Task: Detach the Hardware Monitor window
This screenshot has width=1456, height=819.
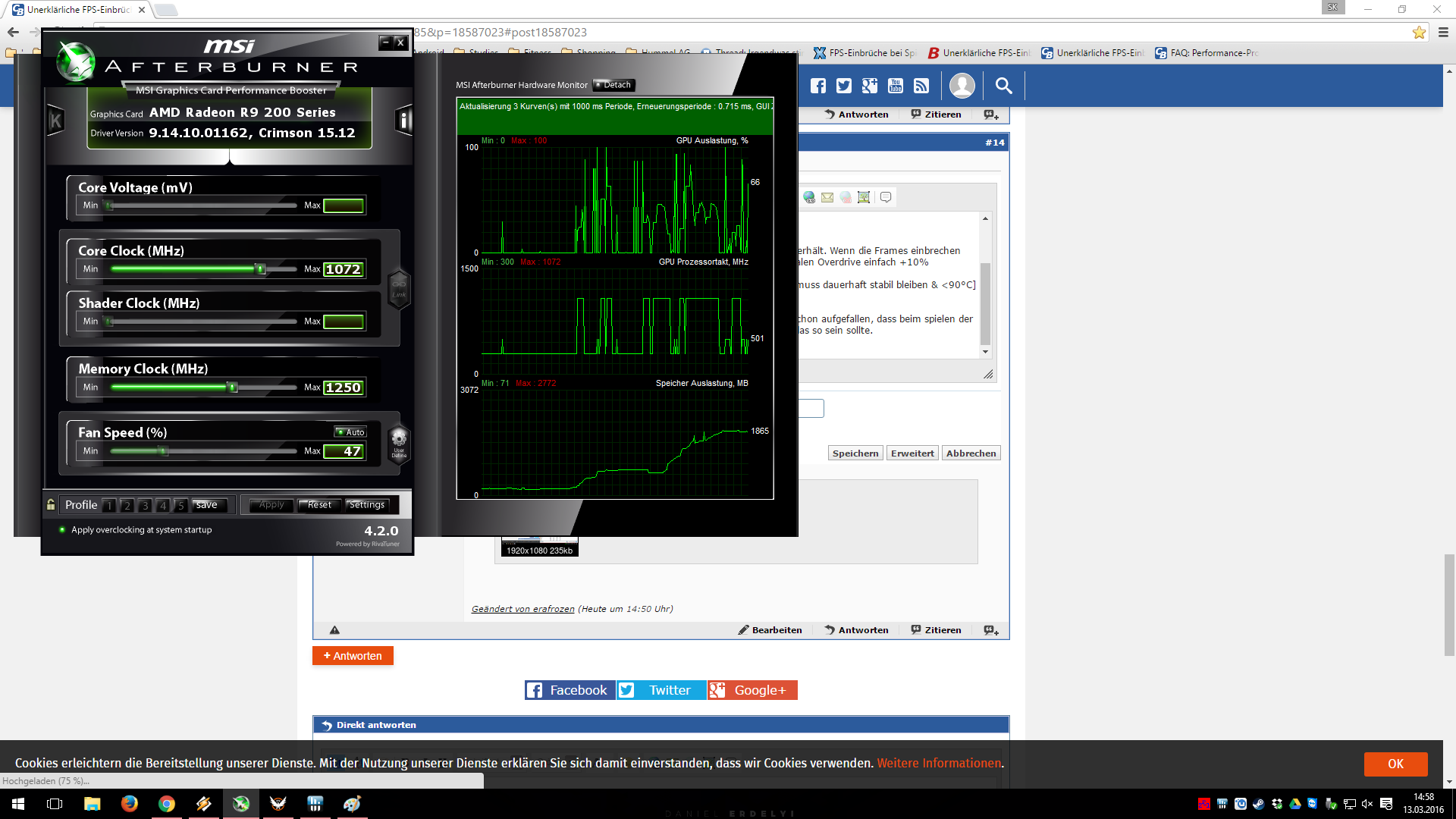Action: click(x=613, y=85)
